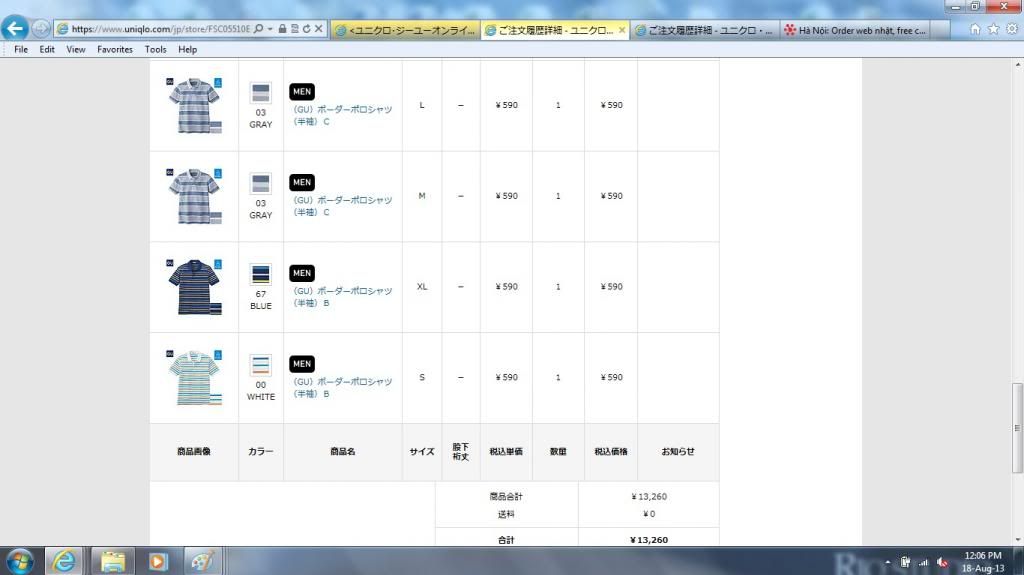Screen dimensions: 1024x575
Task: Click MEN badge in the M row
Action: (x=302, y=182)
